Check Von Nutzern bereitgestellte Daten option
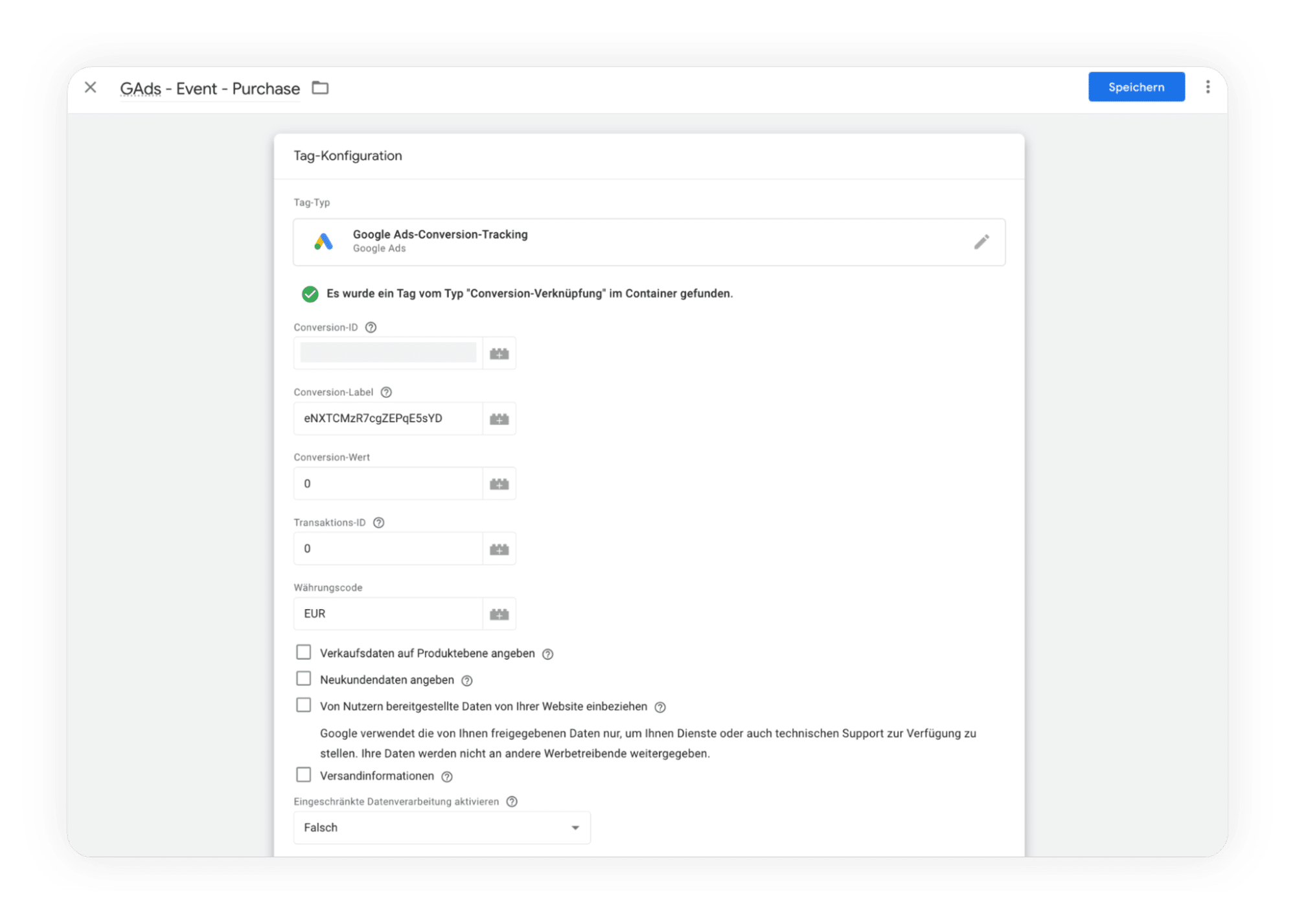1295x924 pixels. click(303, 705)
